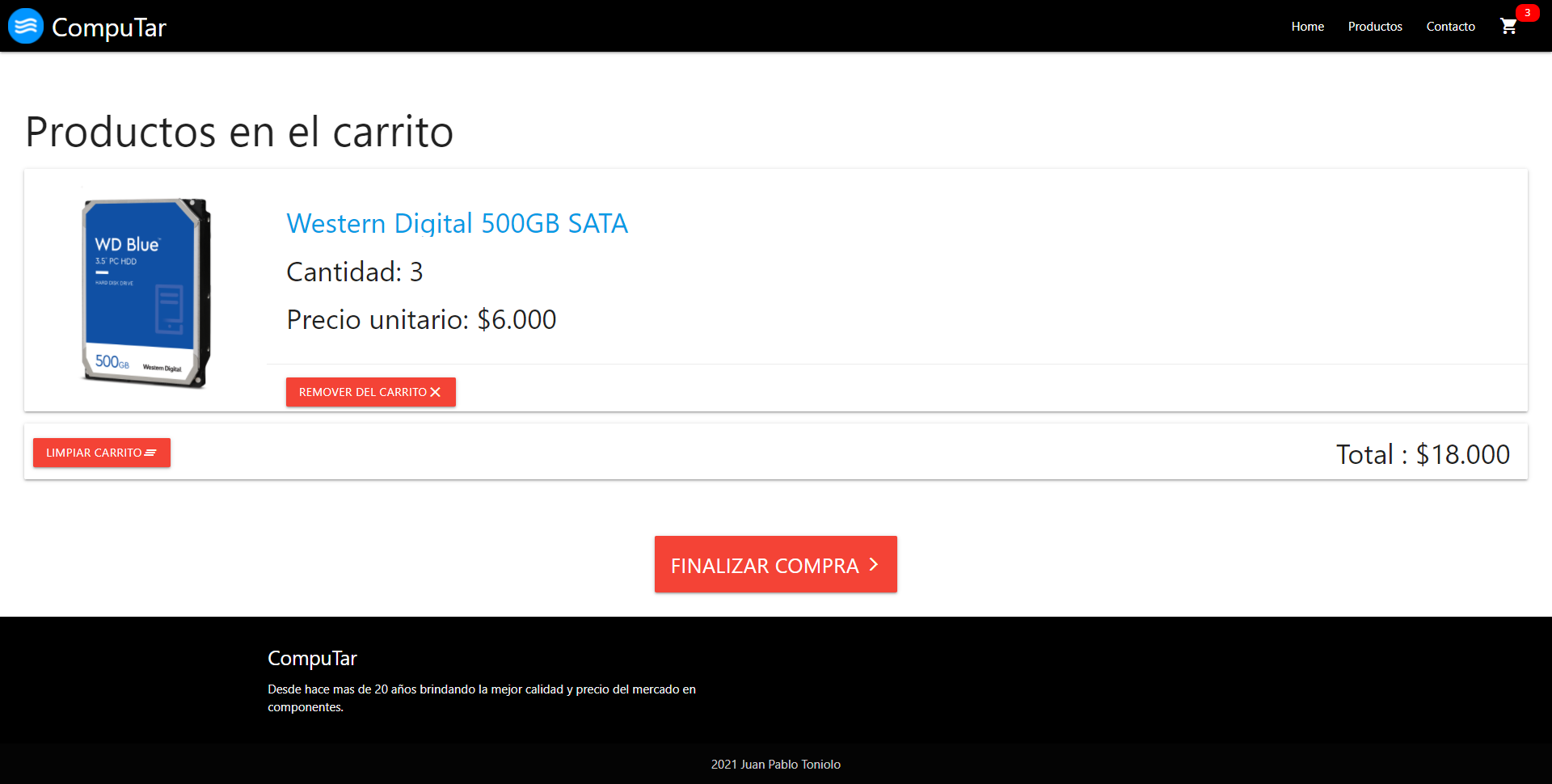Open the shopping cart icon in navbar
Viewport: 1552px width, 784px height.
pyautogui.click(x=1508, y=27)
